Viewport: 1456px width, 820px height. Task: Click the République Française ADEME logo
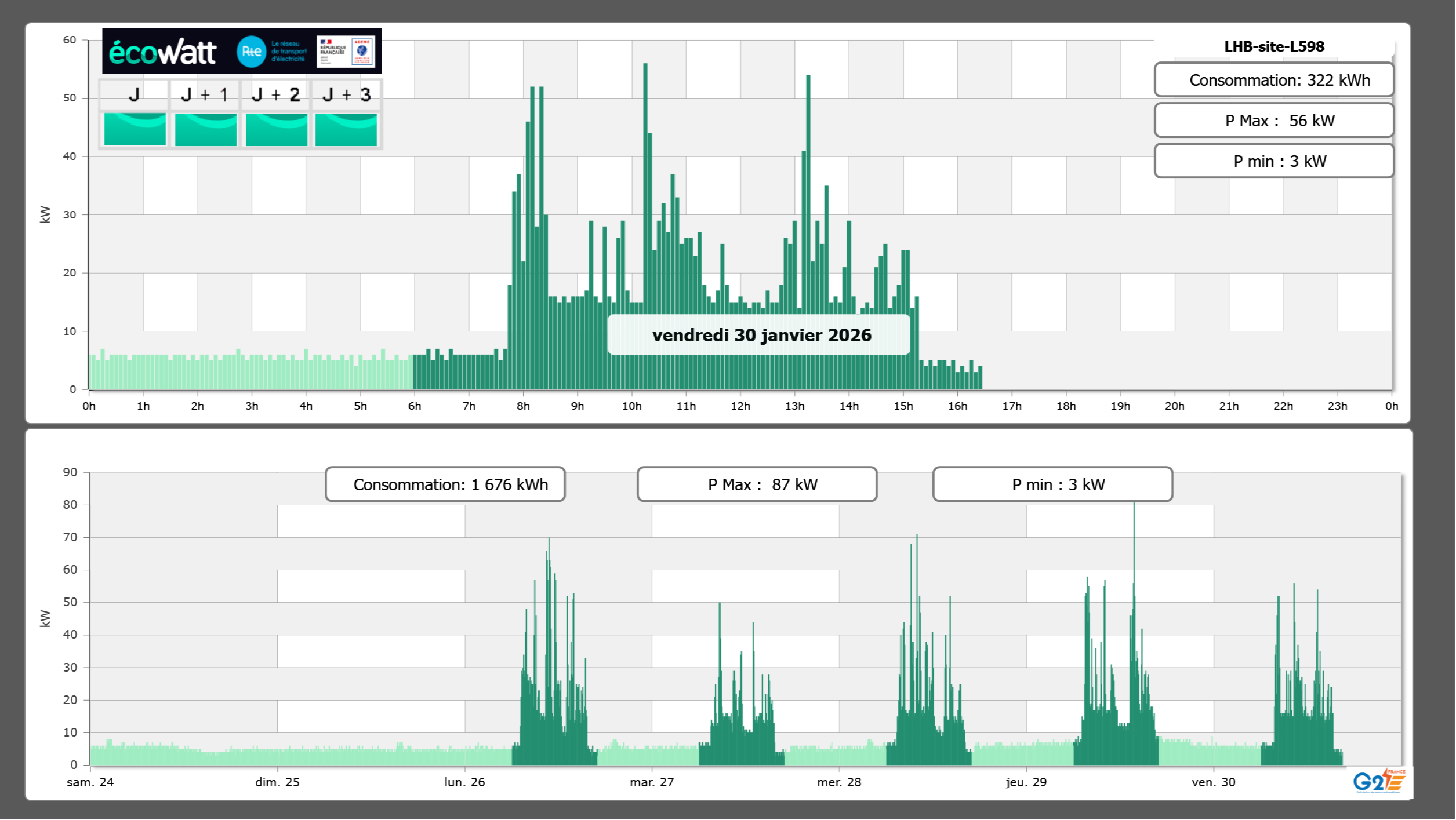click(x=347, y=52)
